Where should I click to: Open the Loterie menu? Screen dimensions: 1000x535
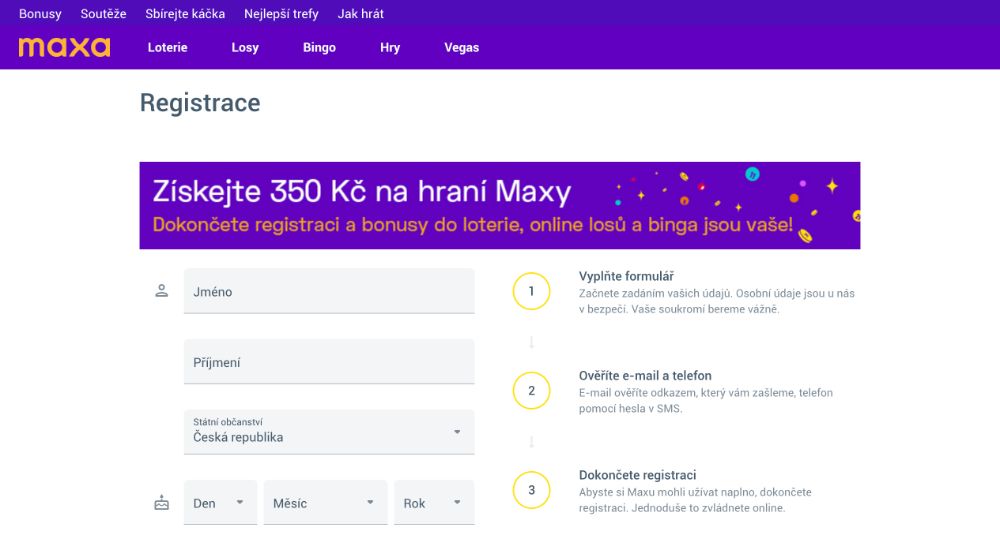pos(167,47)
